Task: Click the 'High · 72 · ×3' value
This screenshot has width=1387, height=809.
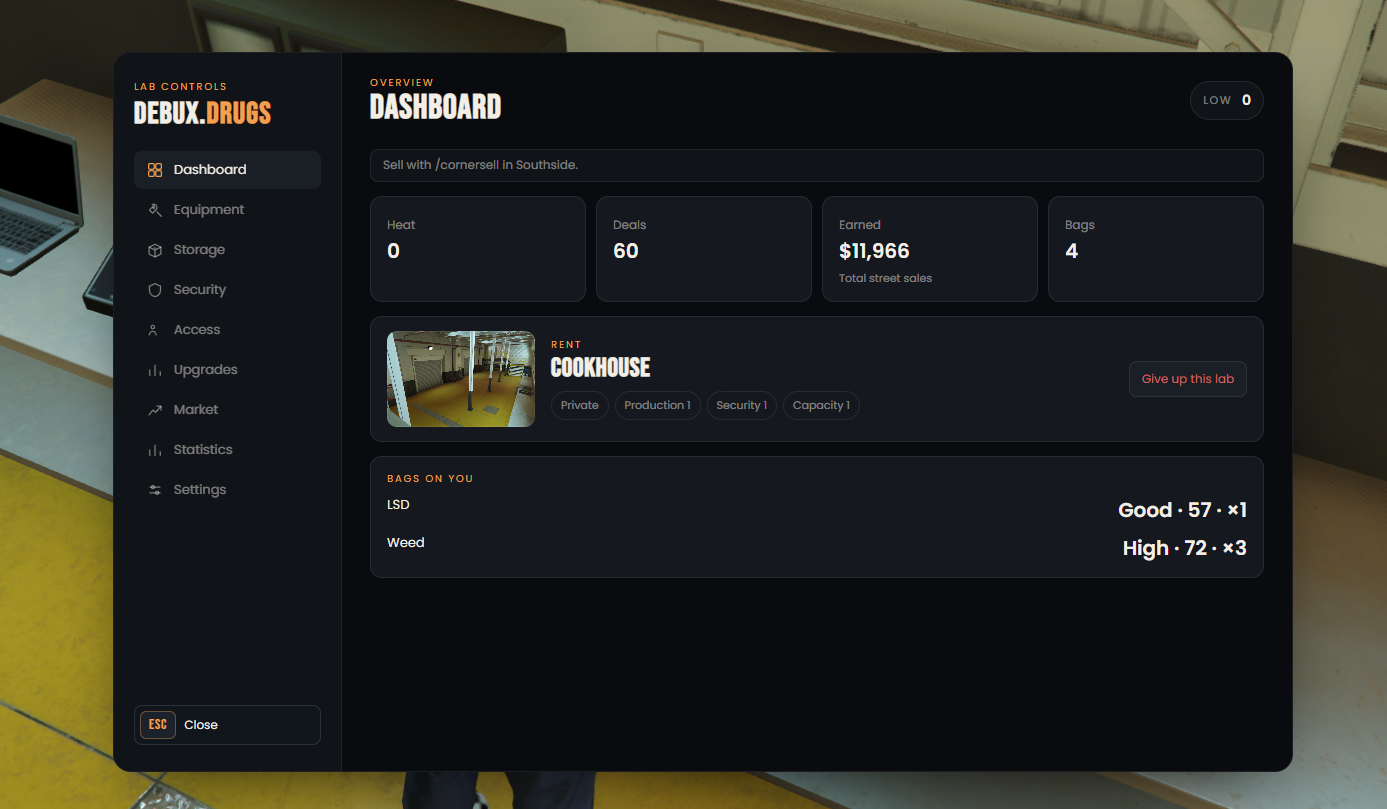Action: coord(1184,548)
